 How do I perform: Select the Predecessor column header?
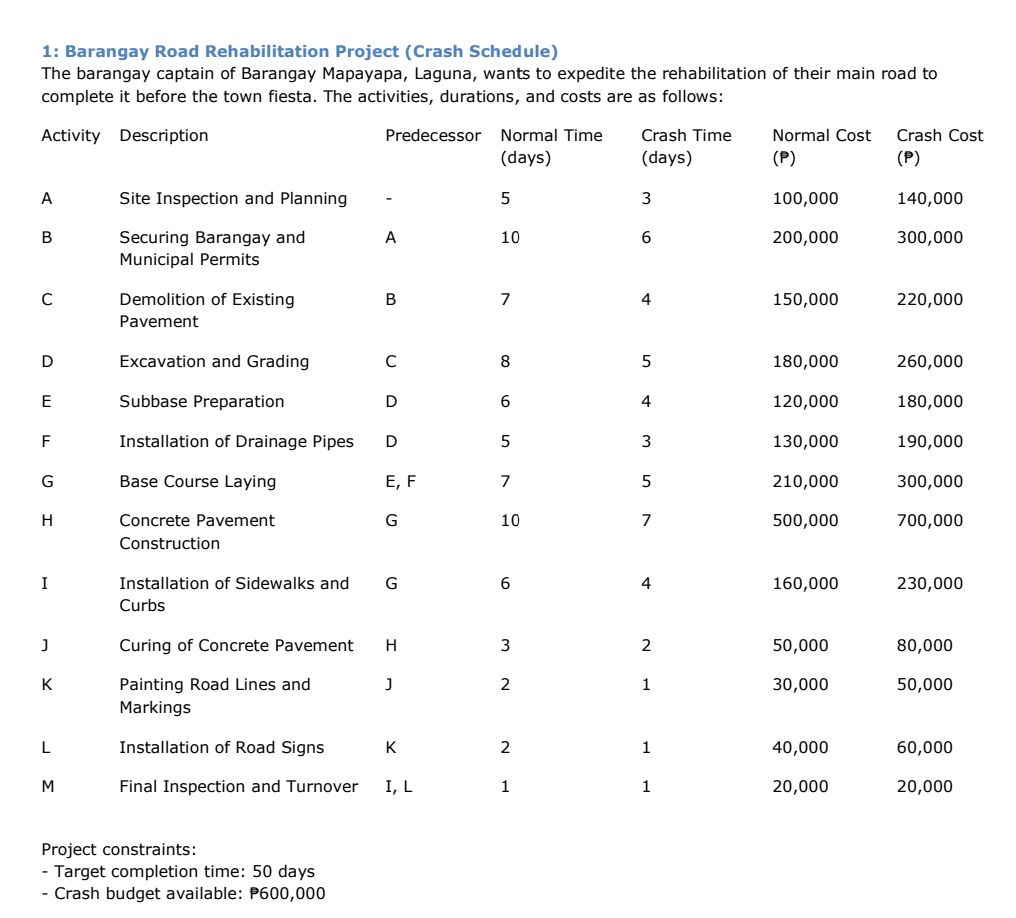[432, 135]
